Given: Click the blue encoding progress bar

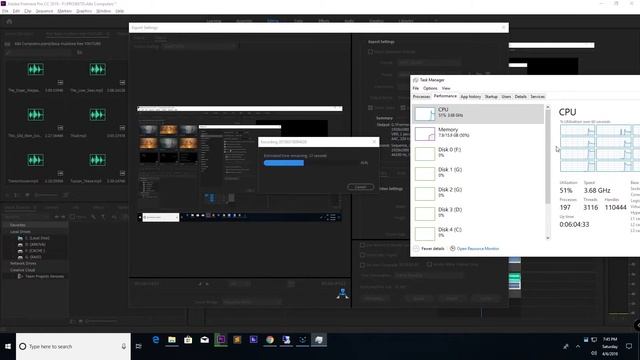Looking at the screenshot, I should click(x=284, y=163).
